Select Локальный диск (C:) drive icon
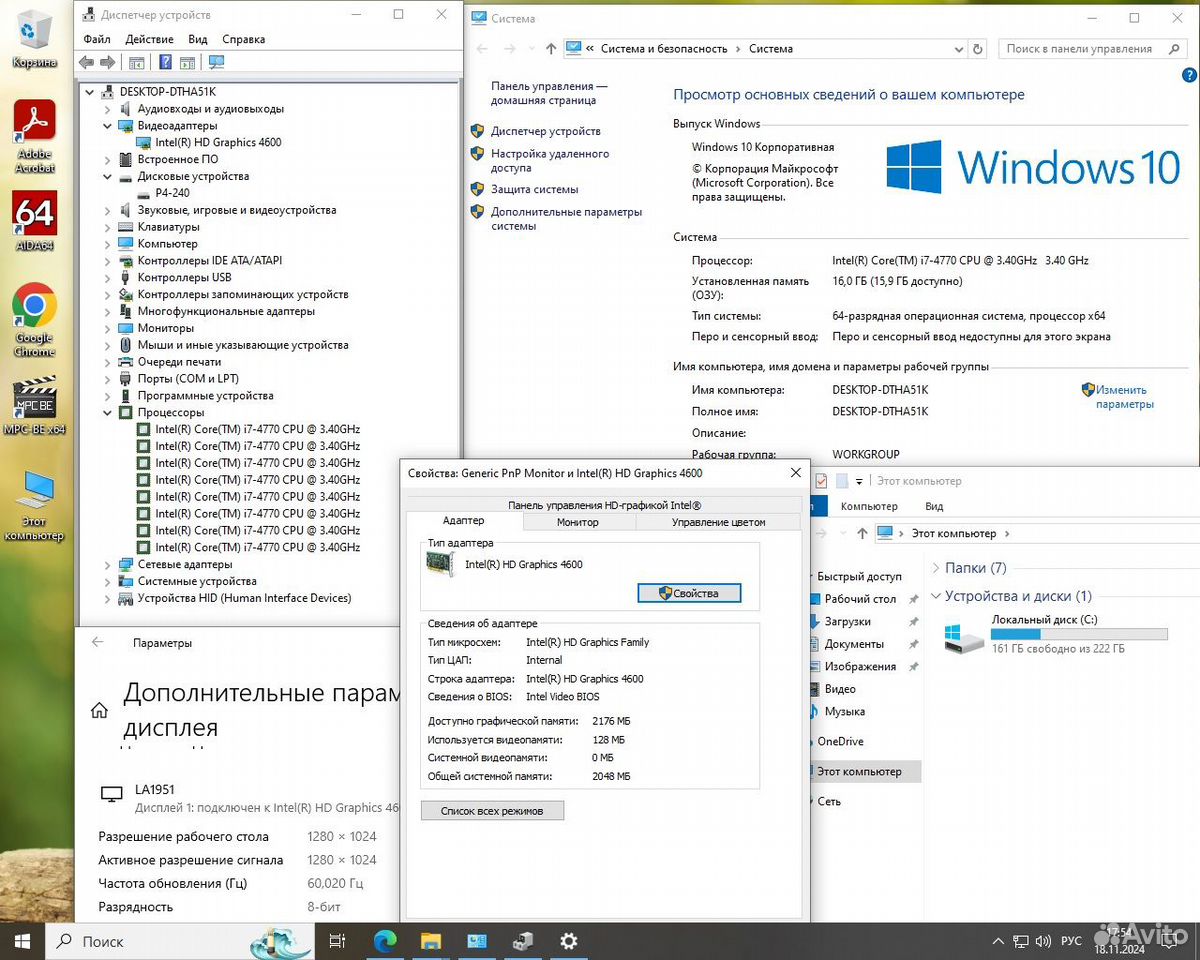 click(x=964, y=637)
